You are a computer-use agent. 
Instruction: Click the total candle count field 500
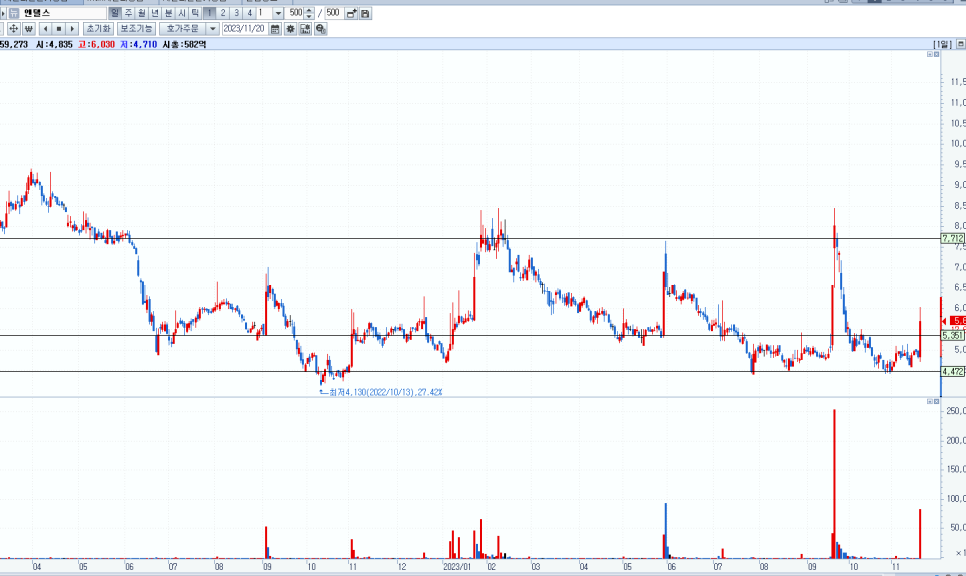click(x=333, y=13)
